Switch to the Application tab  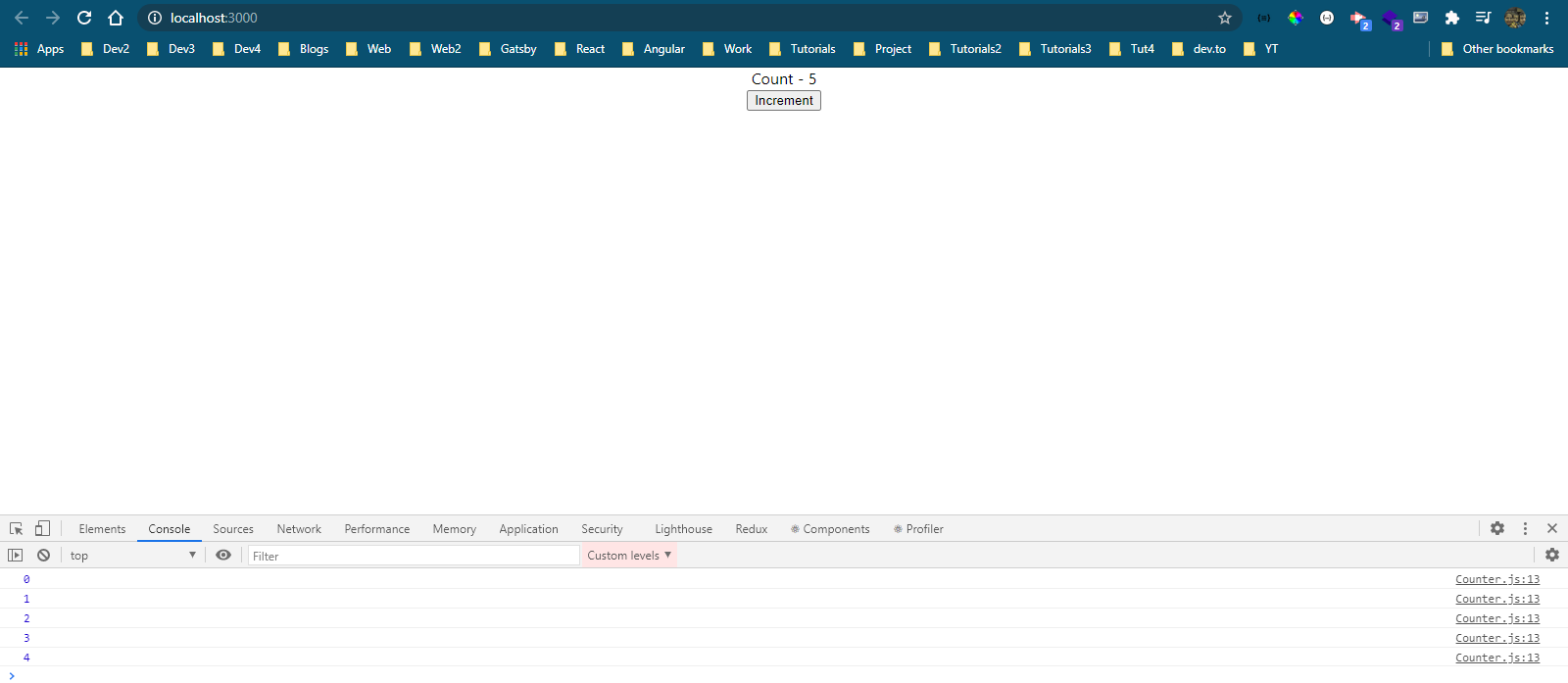click(528, 529)
